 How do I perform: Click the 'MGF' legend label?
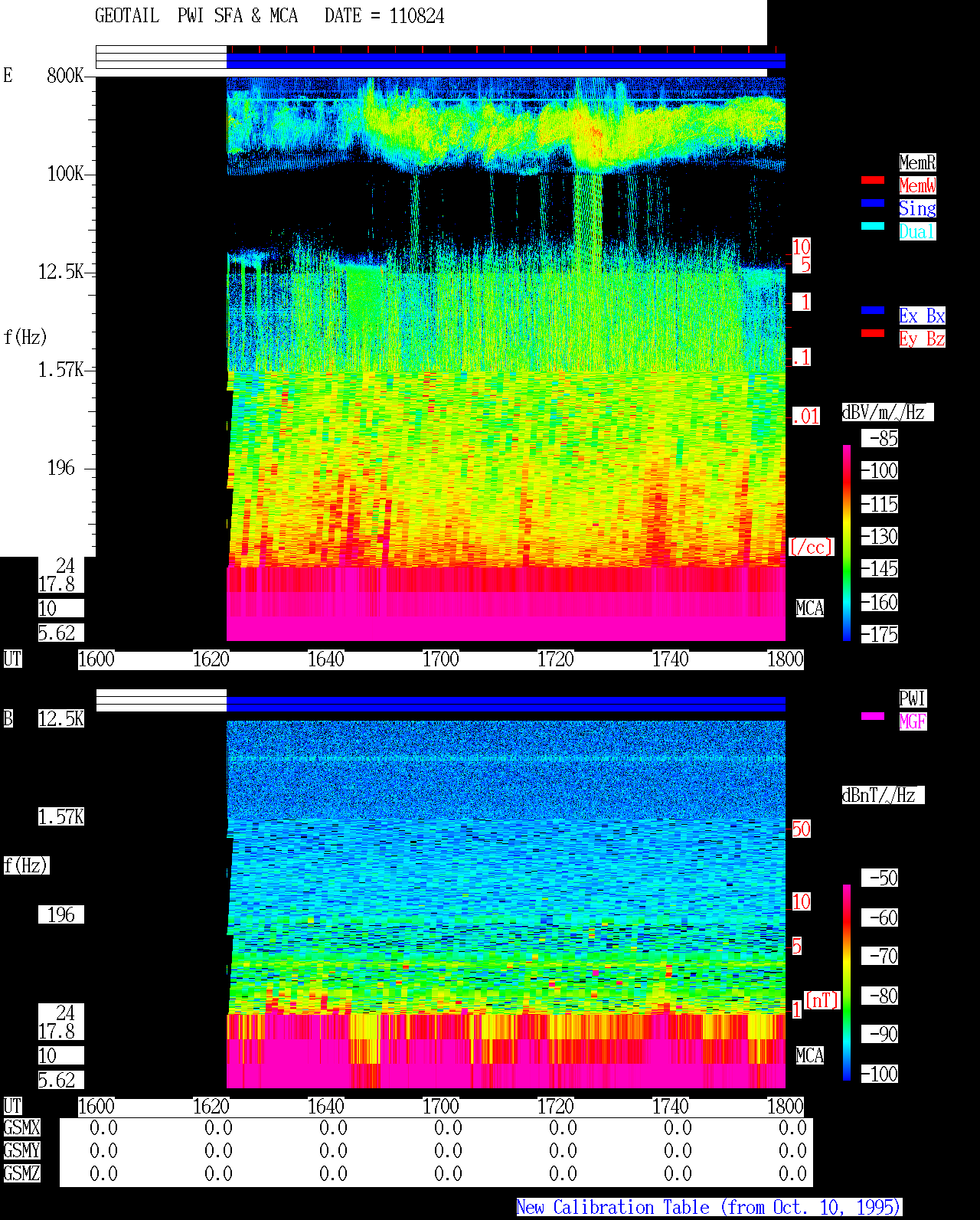pyautogui.click(x=913, y=721)
